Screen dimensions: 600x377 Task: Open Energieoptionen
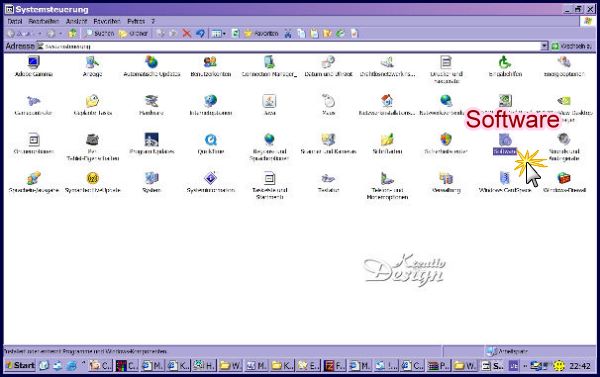[x=564, y=66]
